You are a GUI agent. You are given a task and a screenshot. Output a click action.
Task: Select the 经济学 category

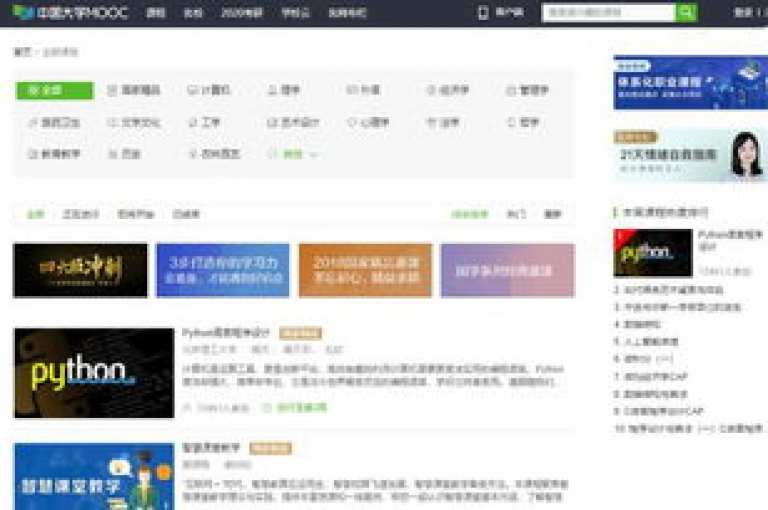click(448, 90)
